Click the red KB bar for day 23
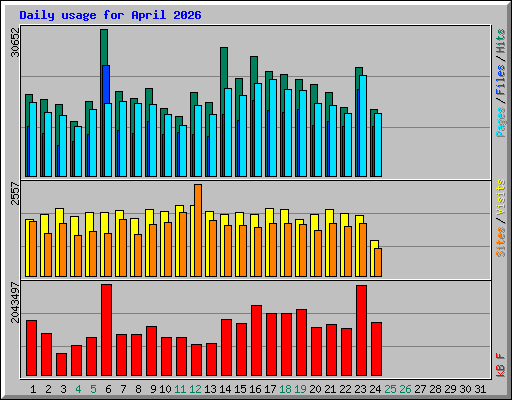 pos(361,330)
